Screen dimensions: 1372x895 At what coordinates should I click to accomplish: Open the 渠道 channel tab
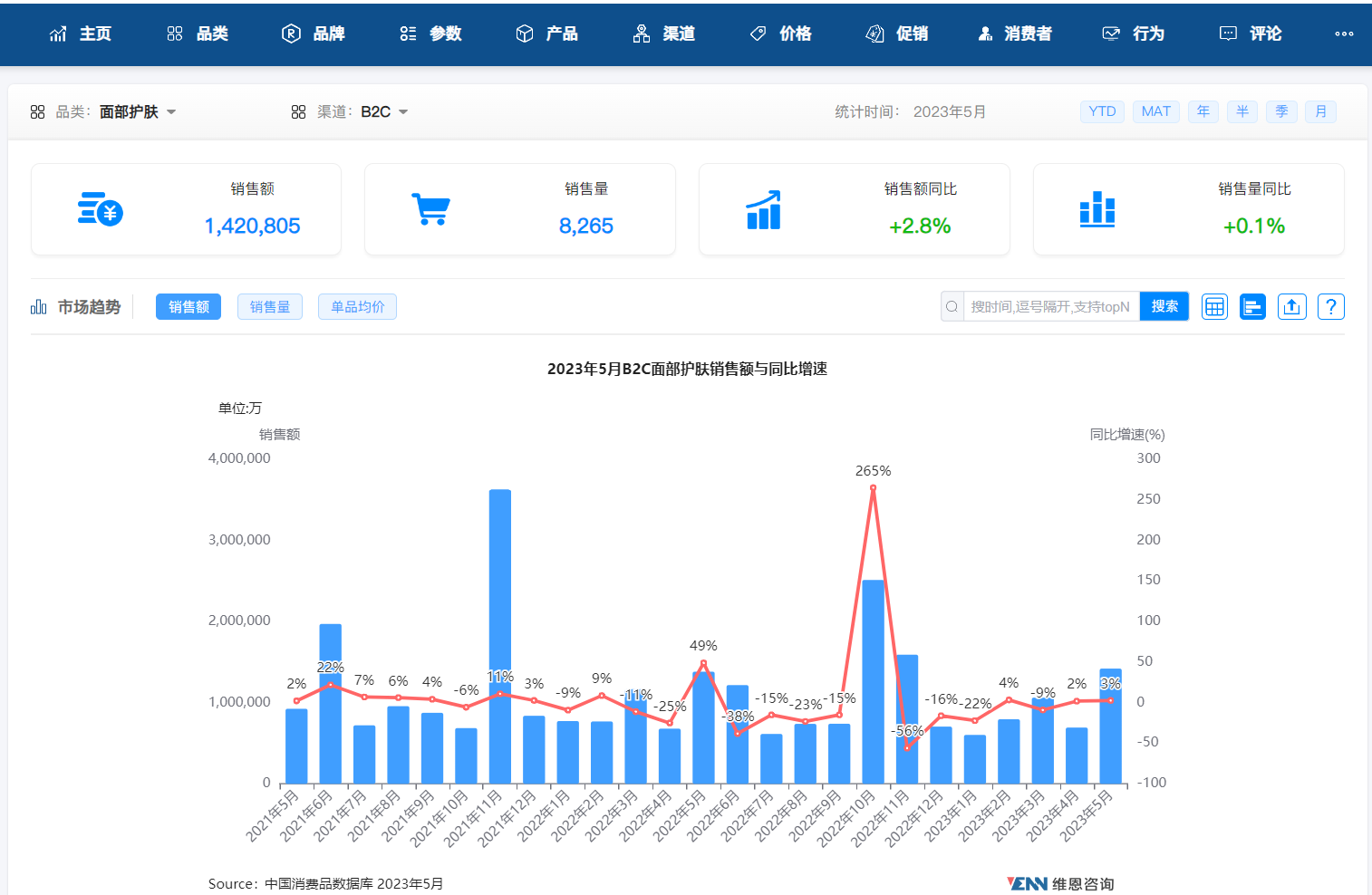pos(663,34)
